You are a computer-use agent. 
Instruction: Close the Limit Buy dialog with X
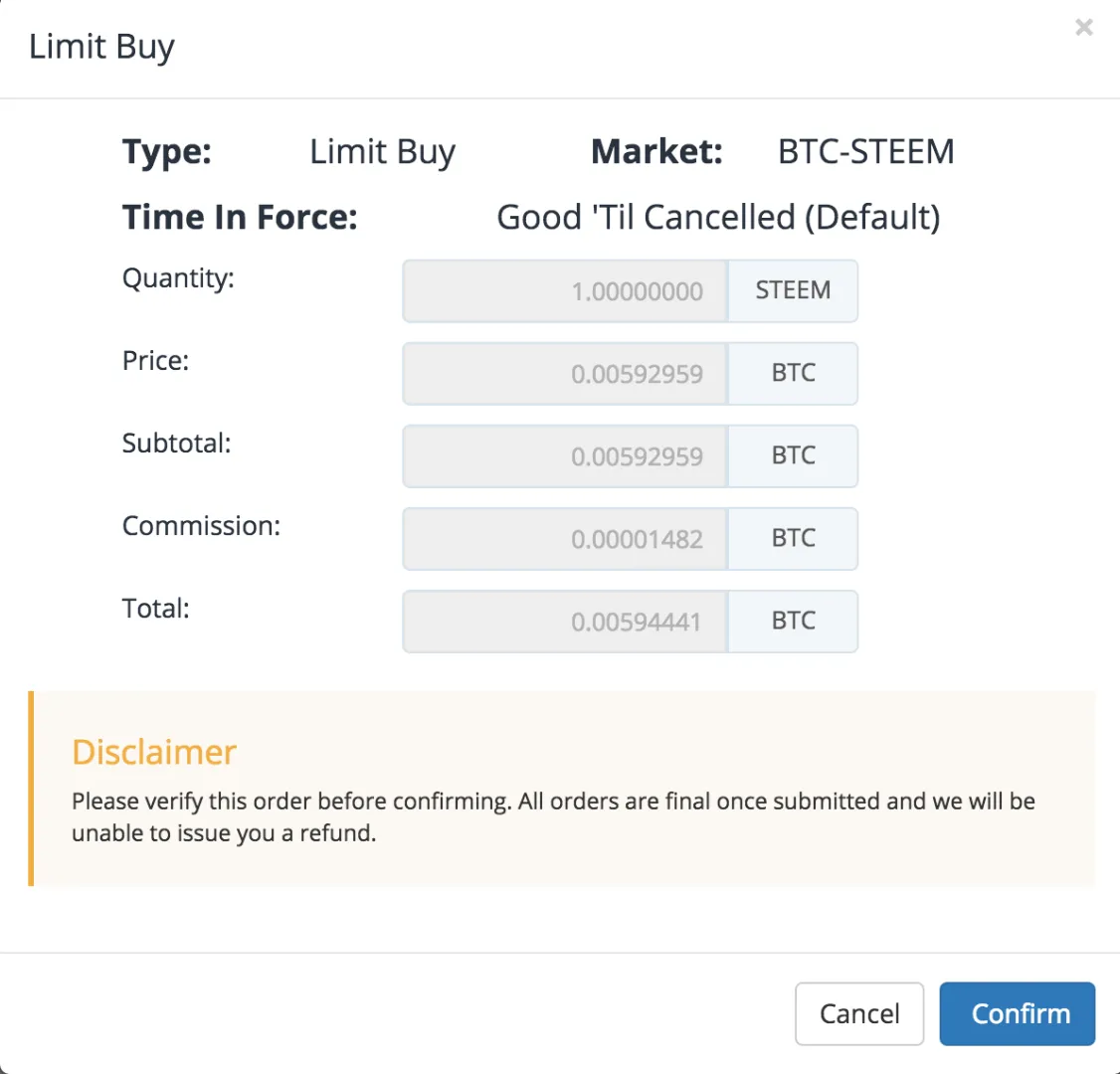[x=1083, y=27]
